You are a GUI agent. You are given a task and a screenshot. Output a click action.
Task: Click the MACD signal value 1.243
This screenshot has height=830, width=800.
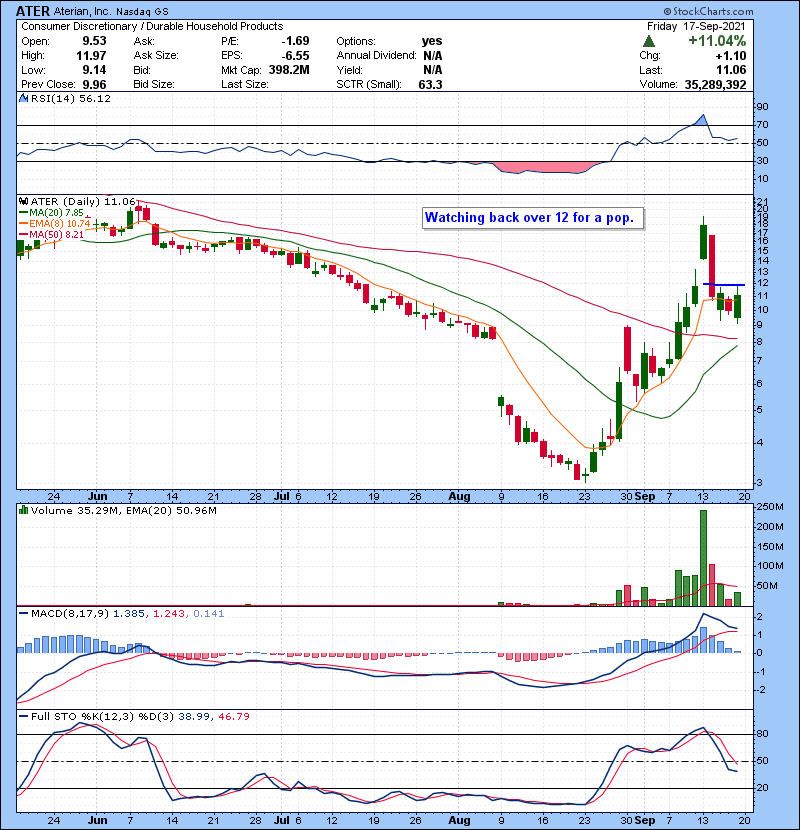[169, 614]
